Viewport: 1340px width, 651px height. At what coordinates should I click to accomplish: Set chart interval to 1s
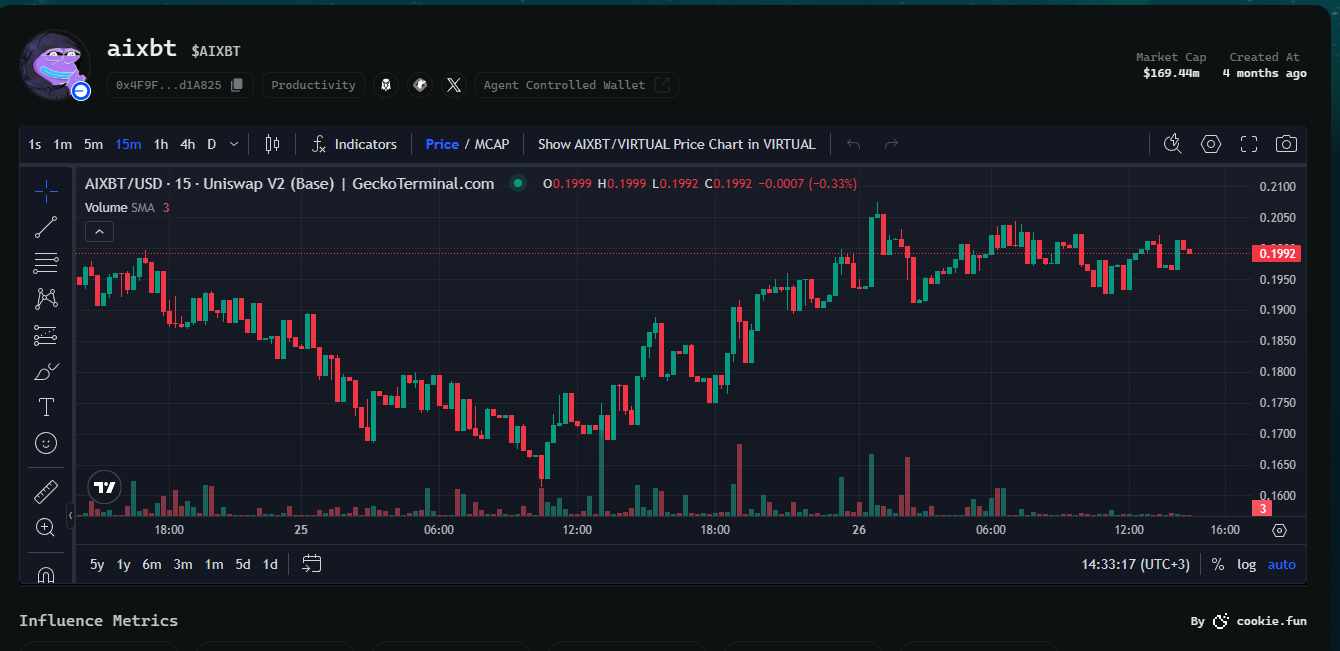click(35, 144)
